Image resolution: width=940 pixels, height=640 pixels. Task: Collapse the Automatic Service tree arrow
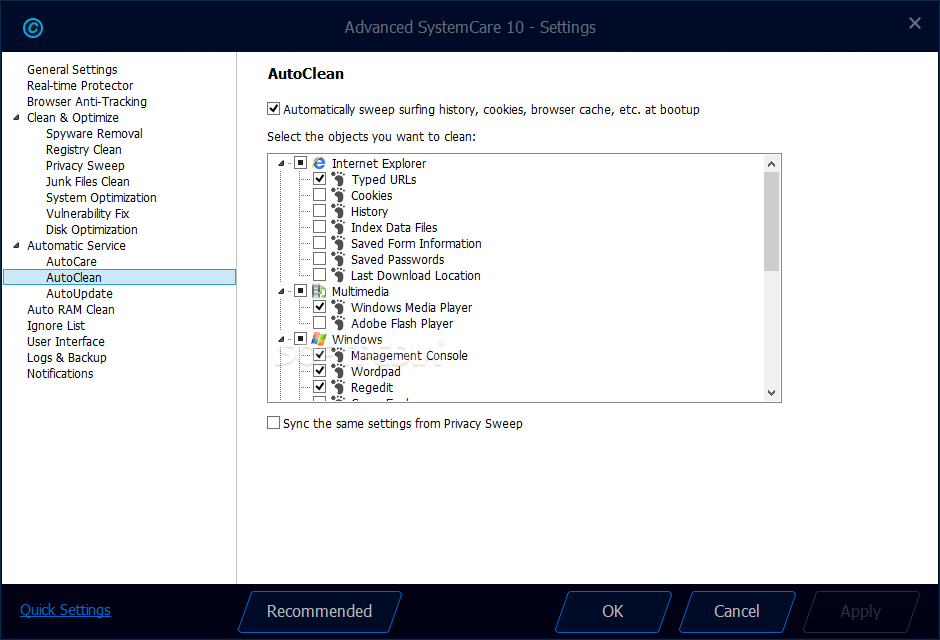[x=17, y=245]
